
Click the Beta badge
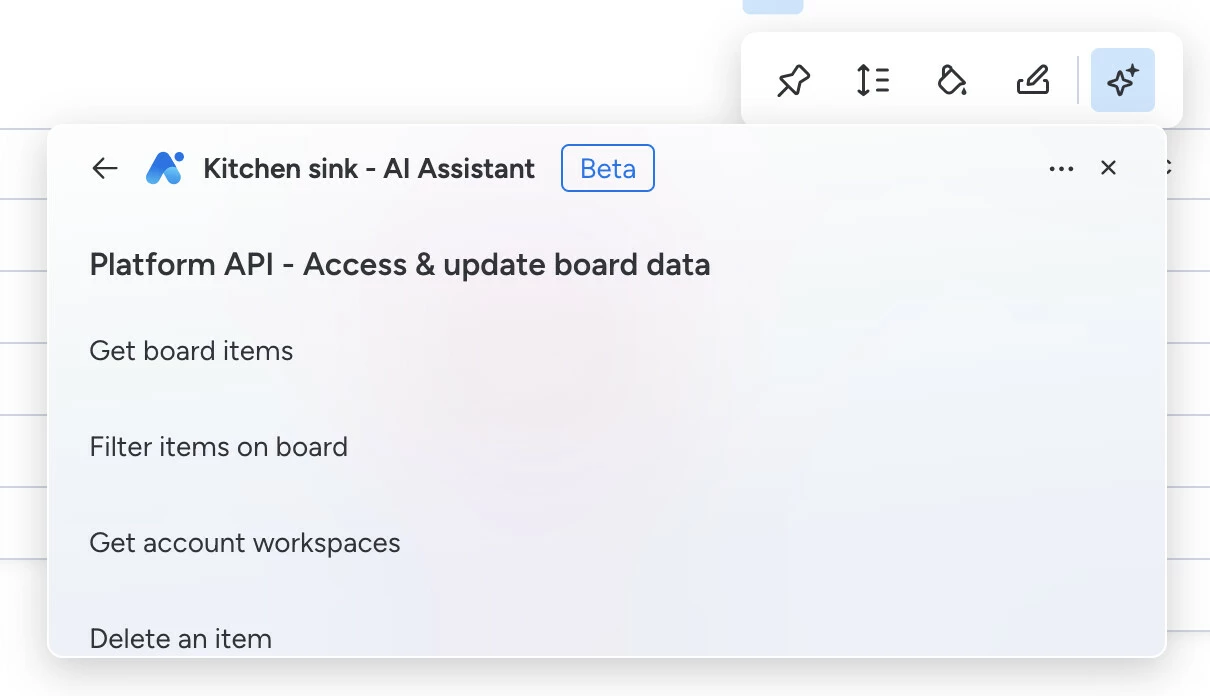(608, 168)
